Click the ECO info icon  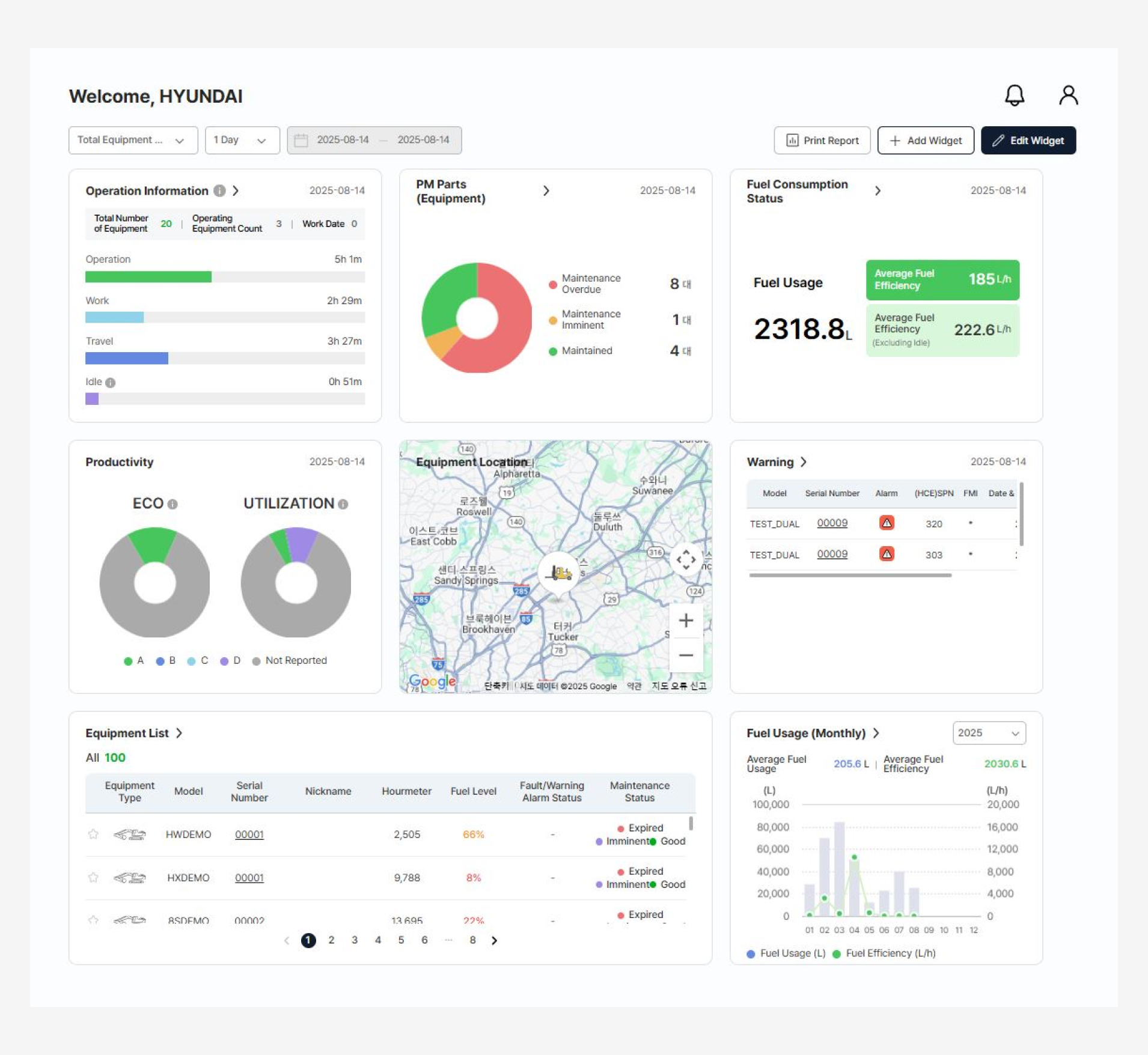point(173,504)
